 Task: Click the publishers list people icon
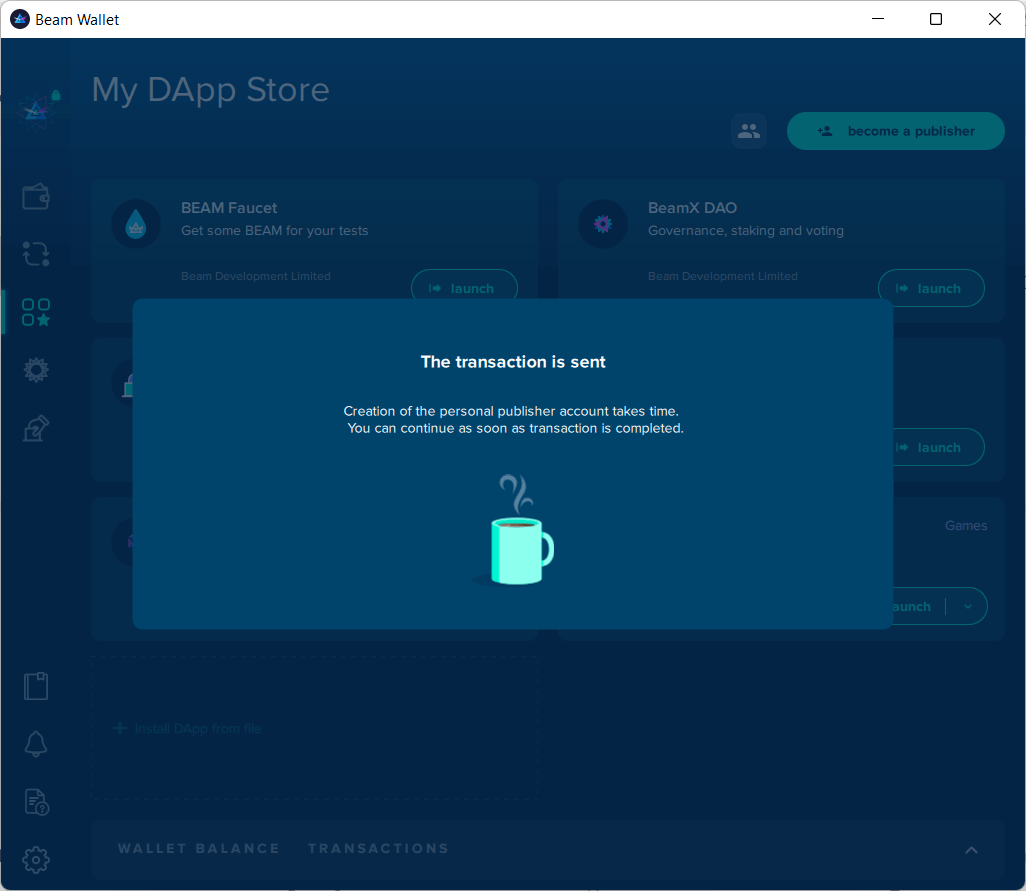coord(748,131)
